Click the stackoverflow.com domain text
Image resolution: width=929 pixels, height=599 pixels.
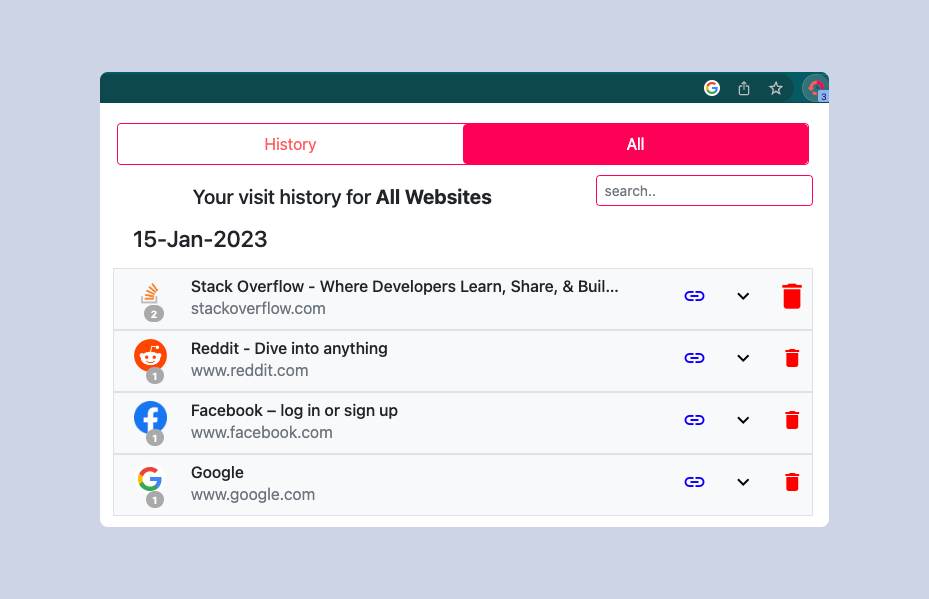258,309
